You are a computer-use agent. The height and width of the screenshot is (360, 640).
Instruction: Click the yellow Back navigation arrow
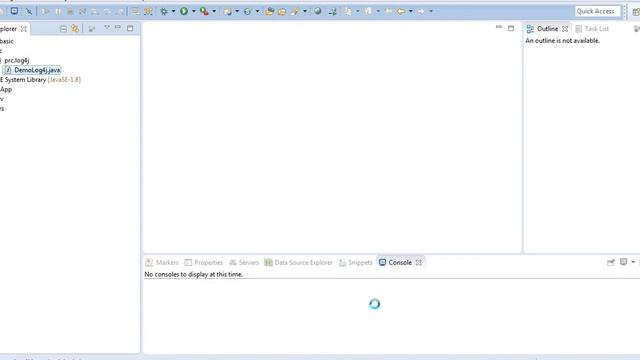(x=401, y=11)
